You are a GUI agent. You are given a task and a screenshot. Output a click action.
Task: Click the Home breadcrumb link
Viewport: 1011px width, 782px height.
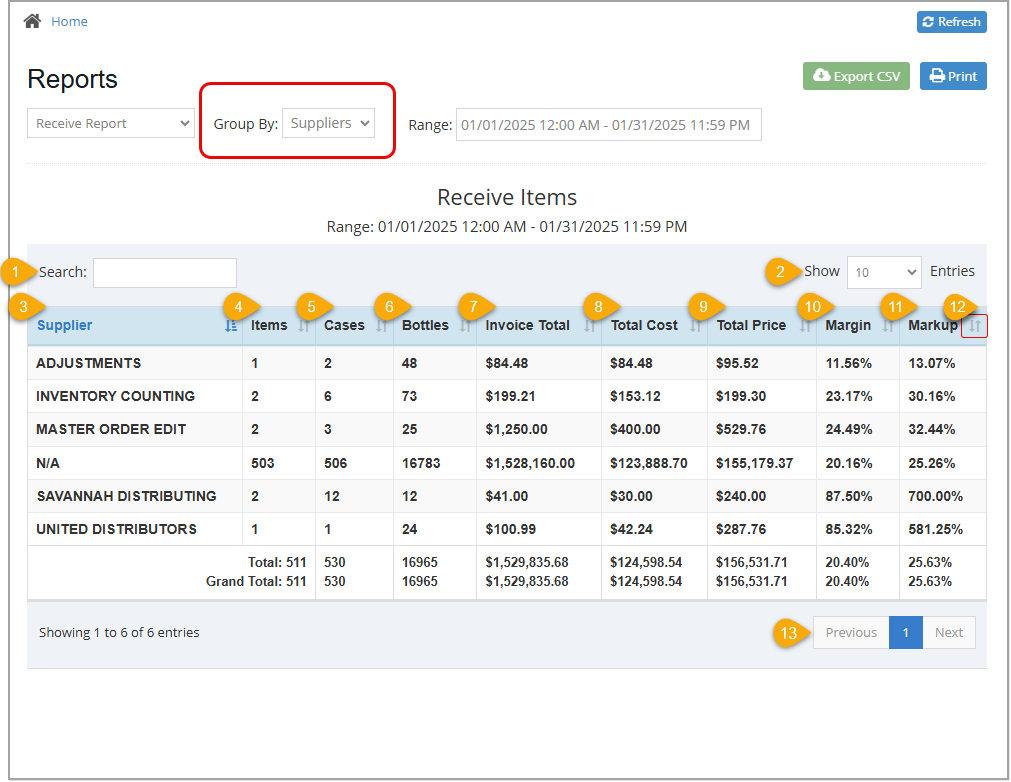[x=69, y=20]
